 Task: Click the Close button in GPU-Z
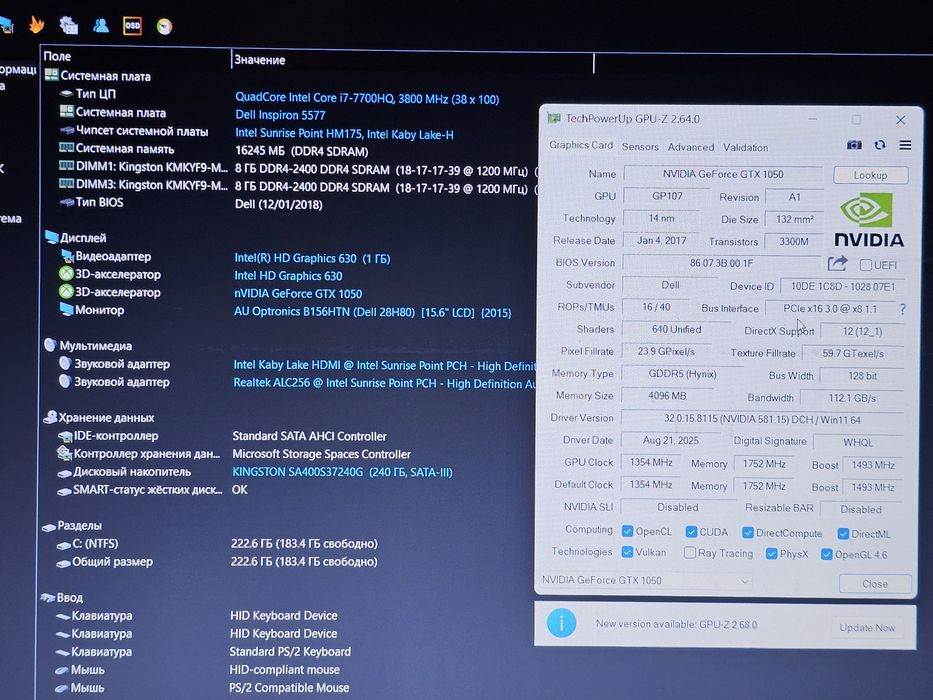tap(875, 584)
